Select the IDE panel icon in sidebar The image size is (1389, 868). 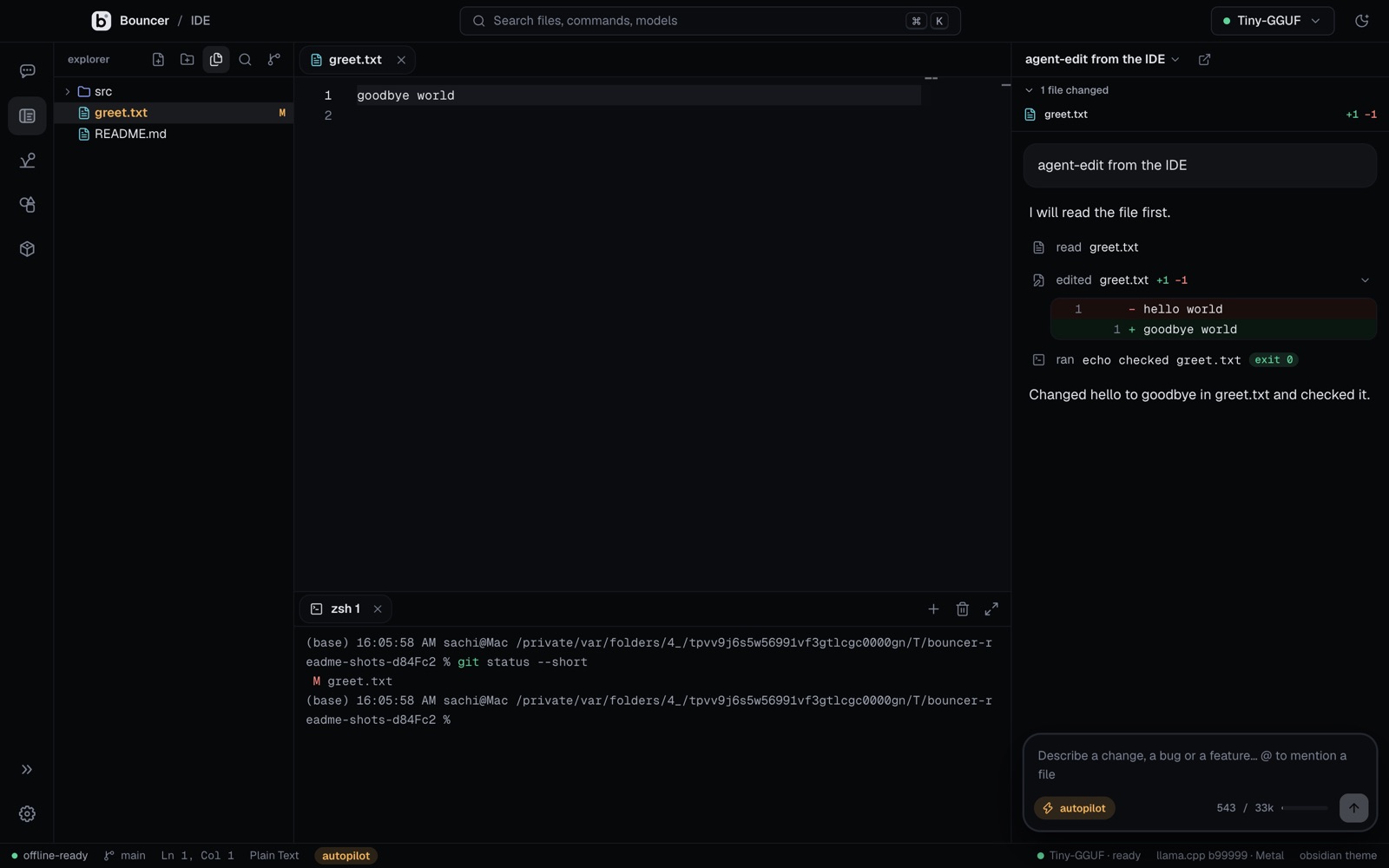27,116
